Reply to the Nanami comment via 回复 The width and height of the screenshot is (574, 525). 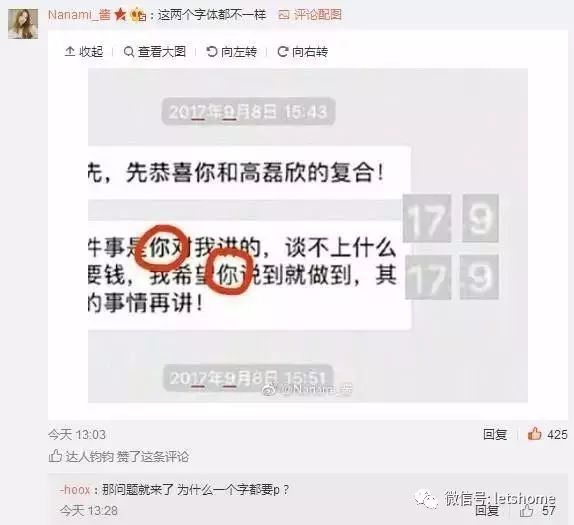coord(495,434)
